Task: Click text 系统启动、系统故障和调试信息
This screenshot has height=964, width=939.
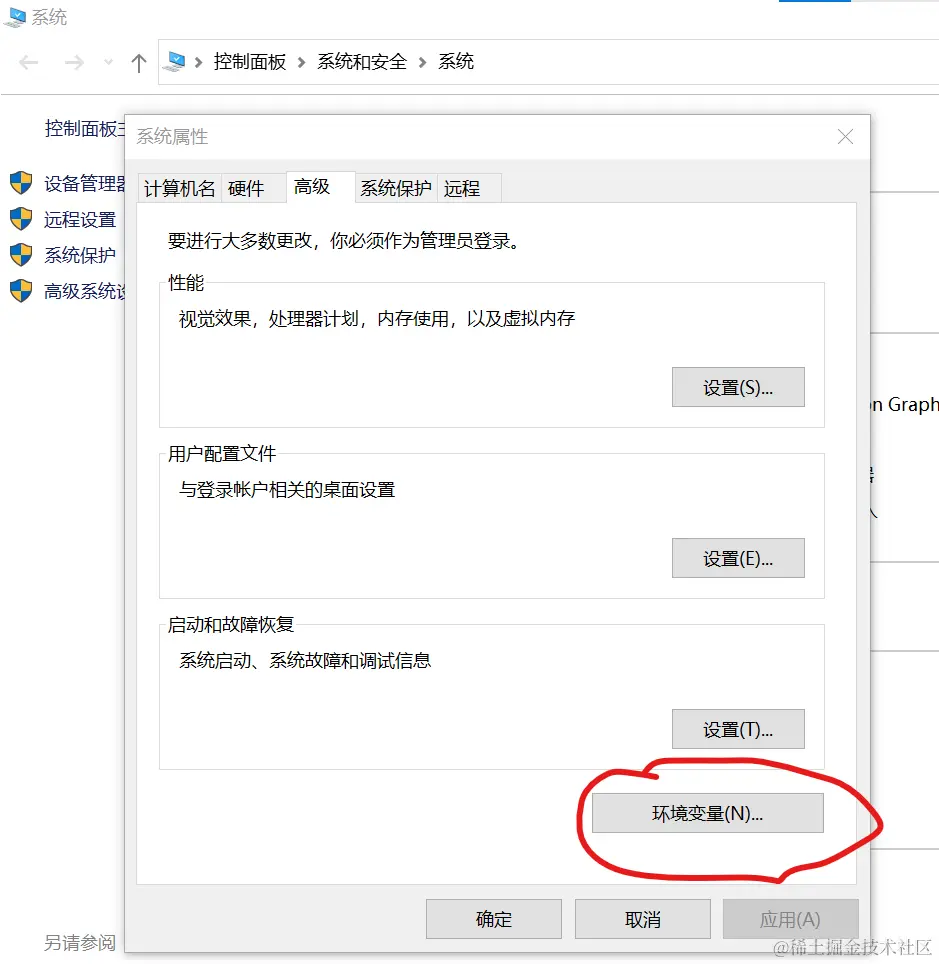Action: click(305, 660)
